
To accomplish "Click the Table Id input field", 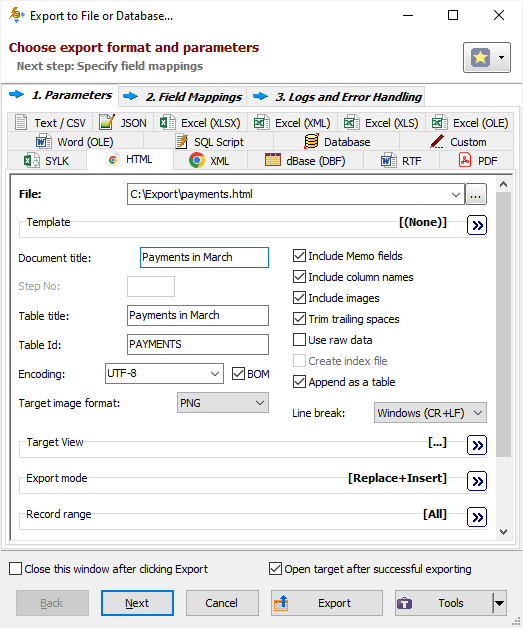I will 198,344.
